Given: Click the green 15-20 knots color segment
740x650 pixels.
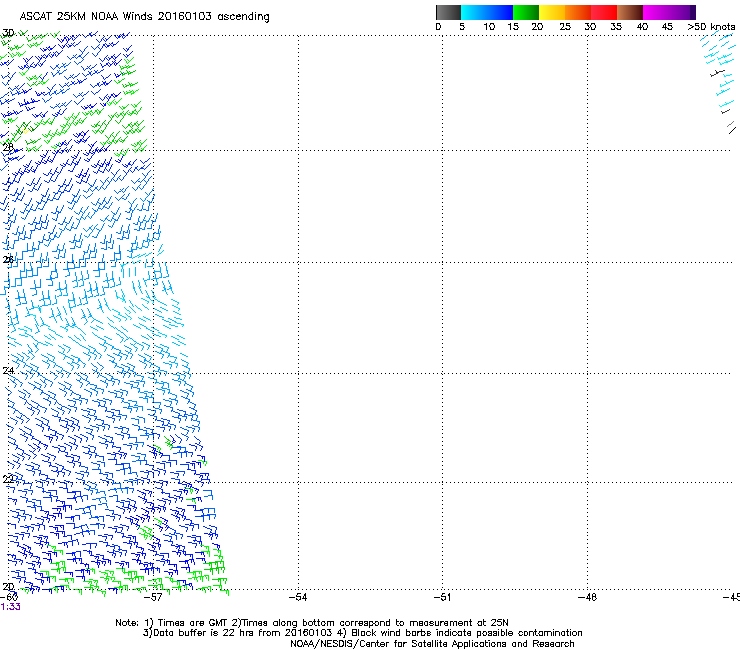Looking at the screenshot, I should 526,12.
